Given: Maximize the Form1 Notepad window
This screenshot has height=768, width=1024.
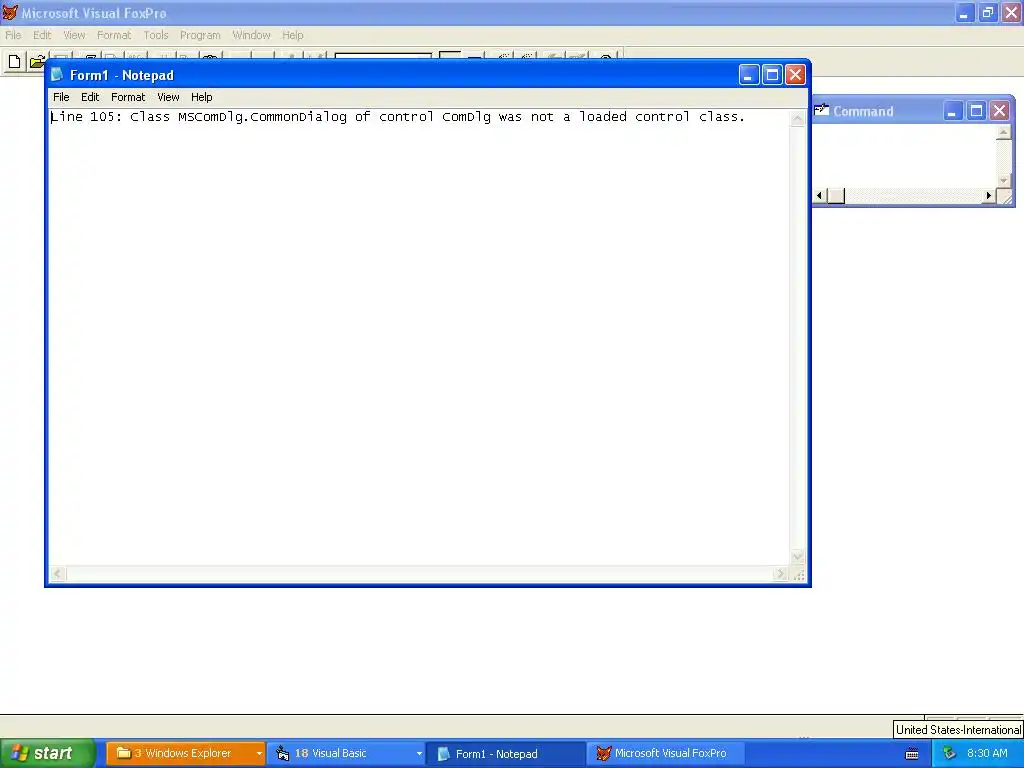Looking at the screenshot, I should 772,75.
